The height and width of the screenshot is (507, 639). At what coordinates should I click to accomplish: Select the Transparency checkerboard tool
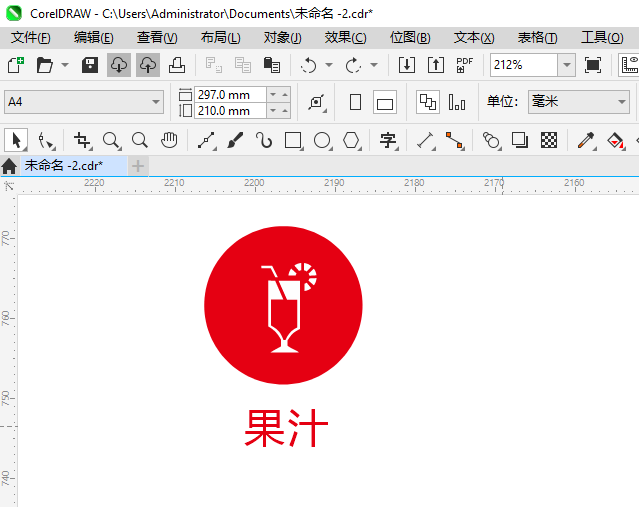549,141
